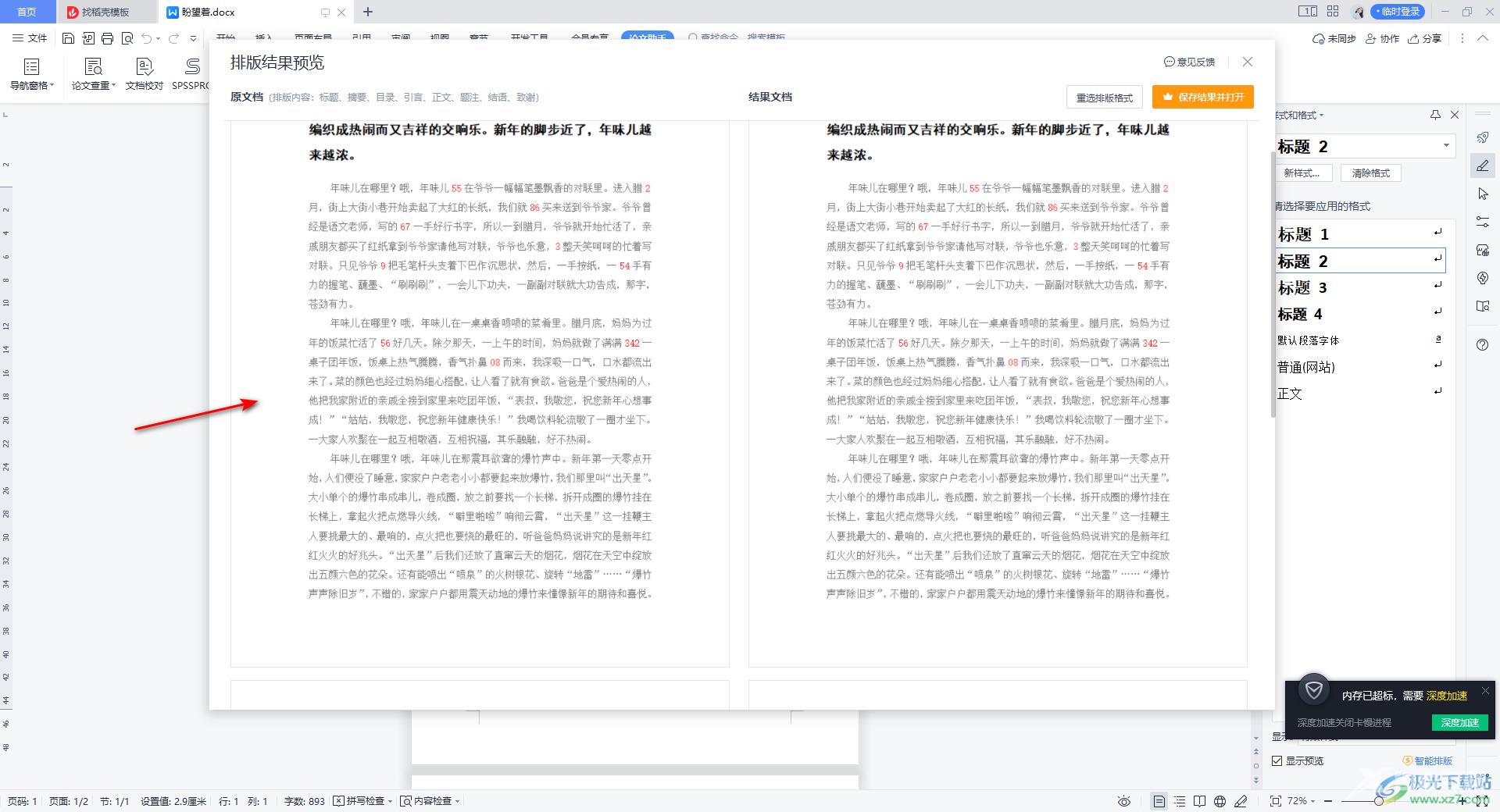This screenshot has width=1500, height=812.
Task: Select the styles pencil icon in sidebar
Action: (1483, 166)
